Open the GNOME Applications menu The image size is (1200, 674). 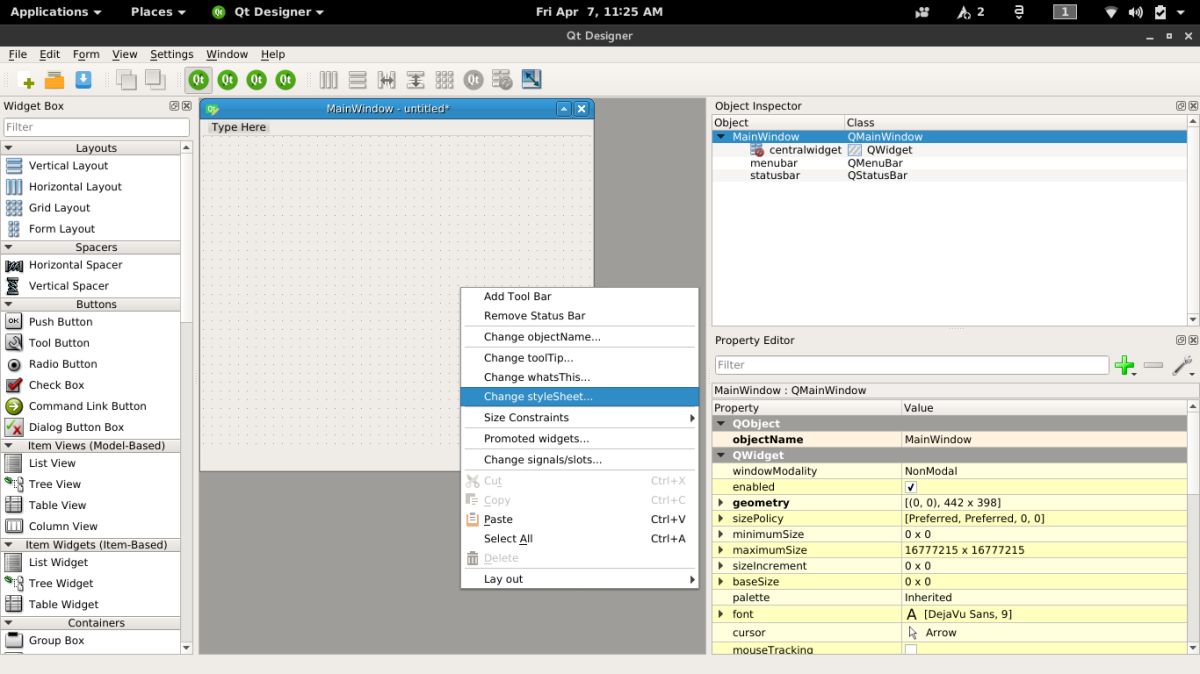[x=55, y=12]
